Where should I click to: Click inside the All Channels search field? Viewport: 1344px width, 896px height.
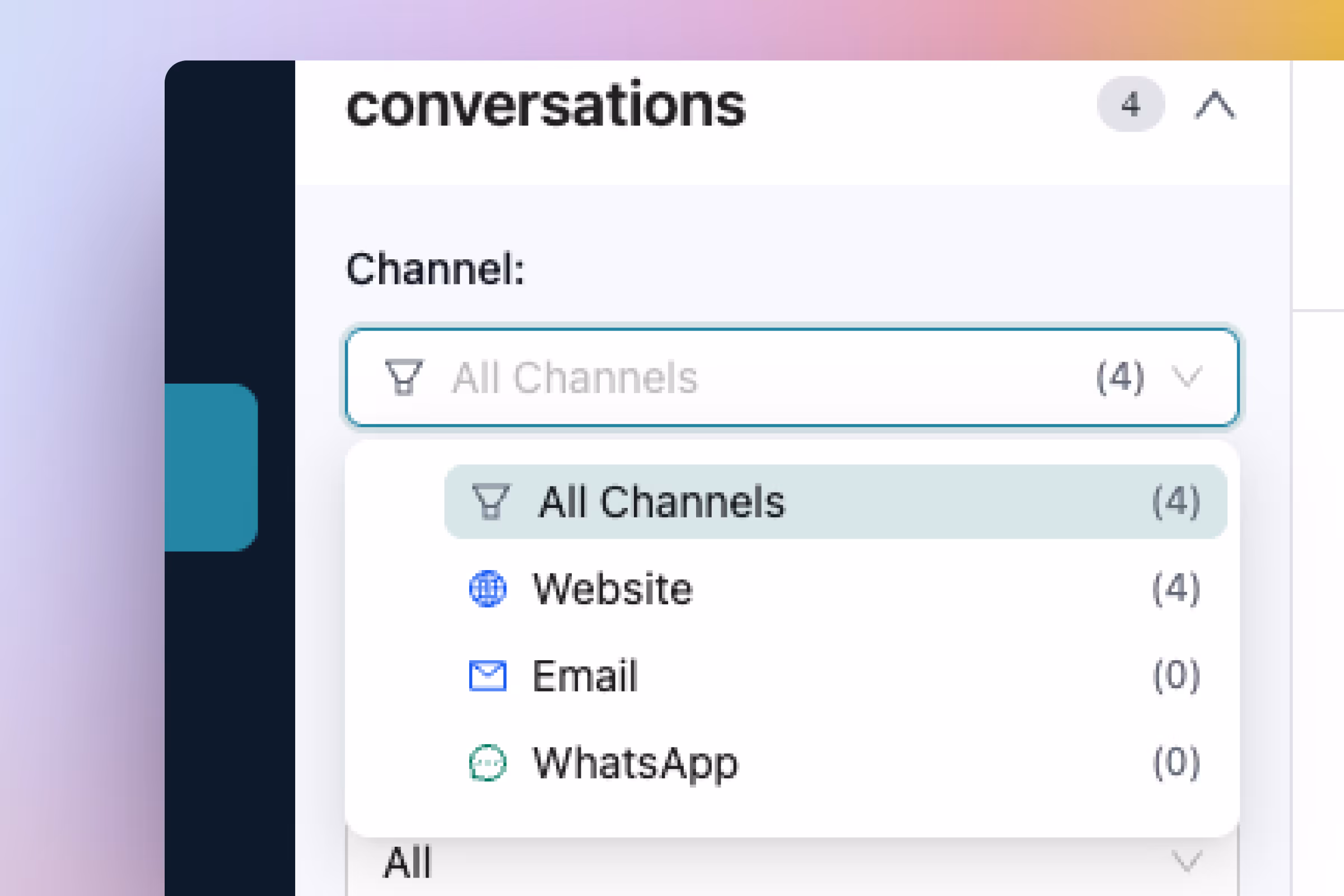(x=743, y=377)
